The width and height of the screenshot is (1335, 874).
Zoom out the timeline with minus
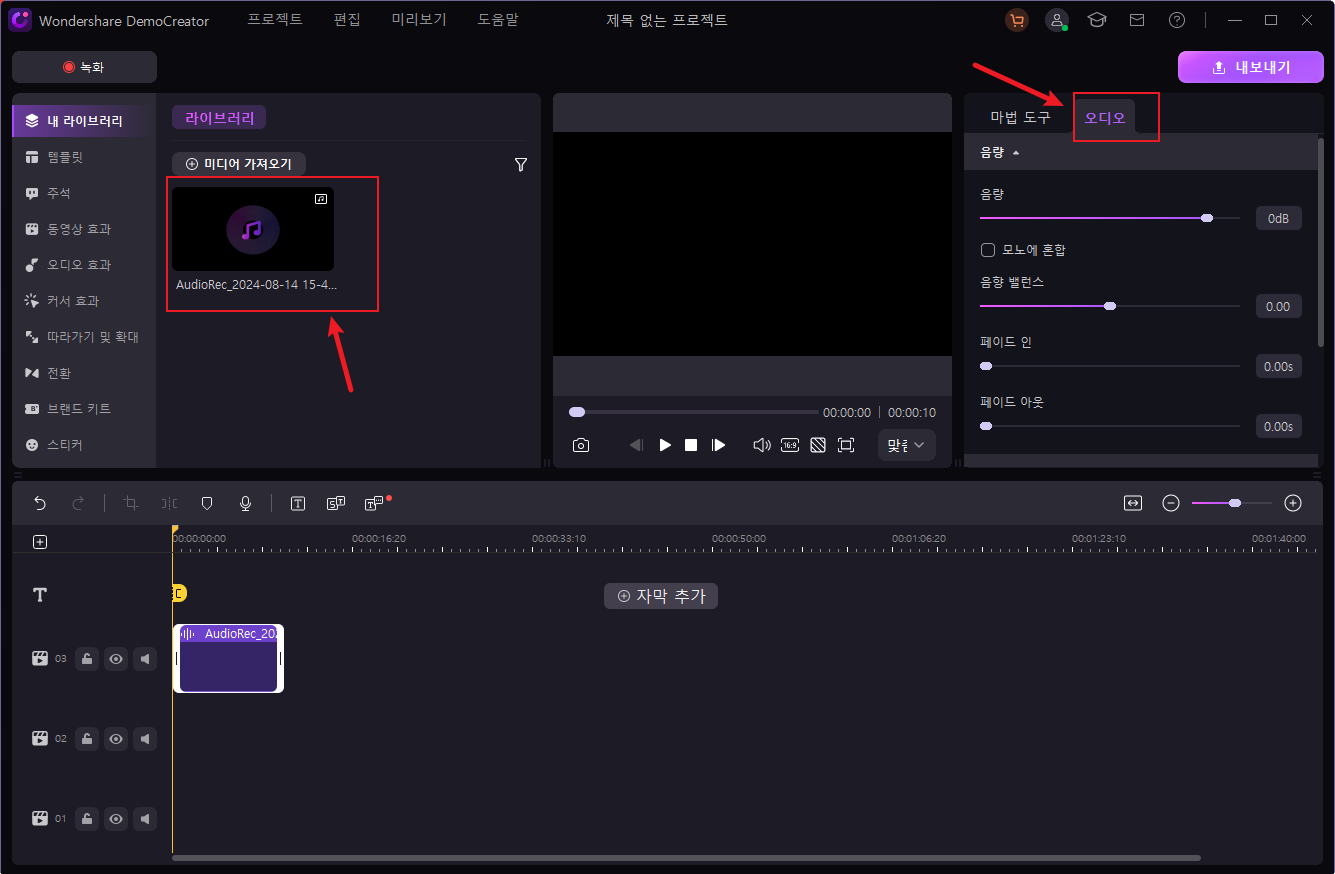tap(1171, 503)
